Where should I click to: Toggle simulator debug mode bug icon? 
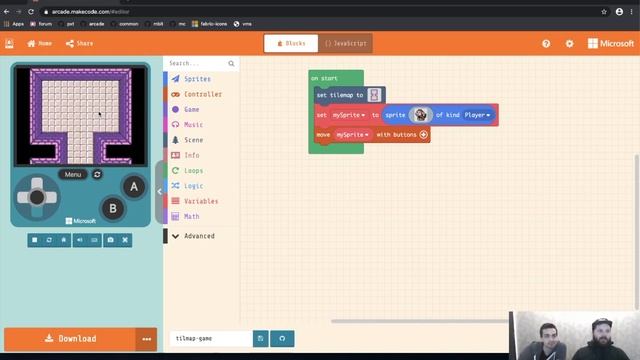coord(64,240)
